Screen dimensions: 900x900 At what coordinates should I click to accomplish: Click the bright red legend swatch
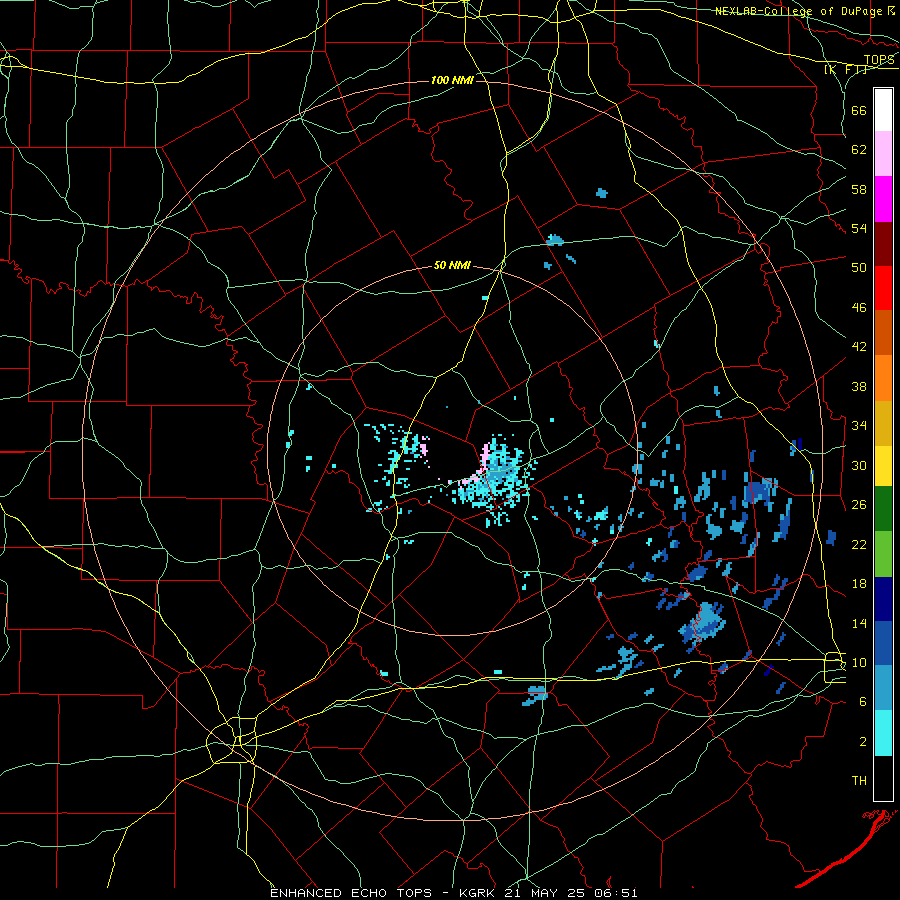883,288
